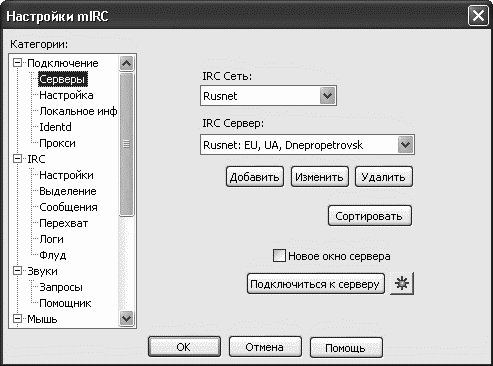Screen dimensions: 493x366
Task: Click the Удалить button
Action: 383,177
